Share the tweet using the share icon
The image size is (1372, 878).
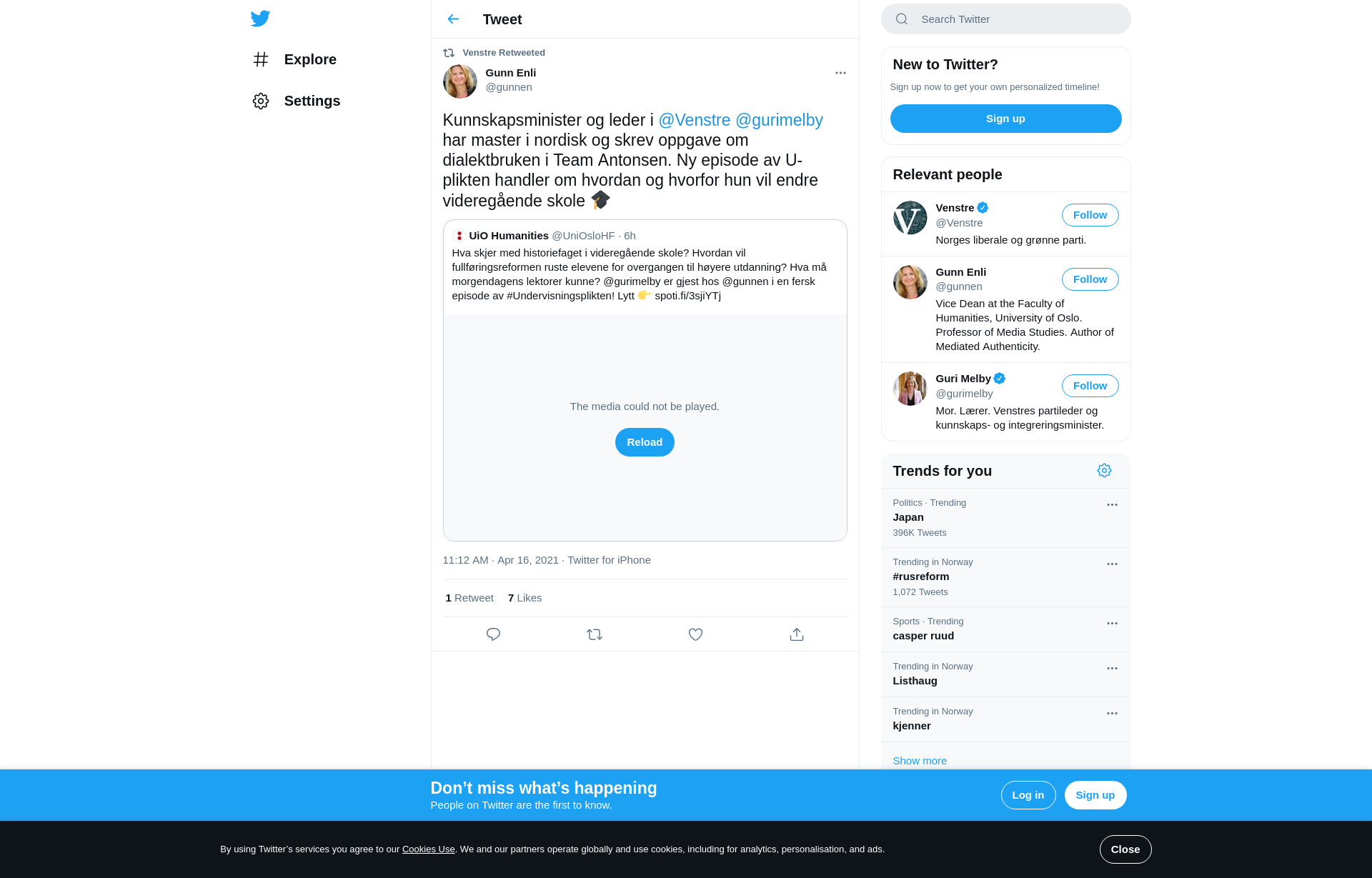coord(797,634)
